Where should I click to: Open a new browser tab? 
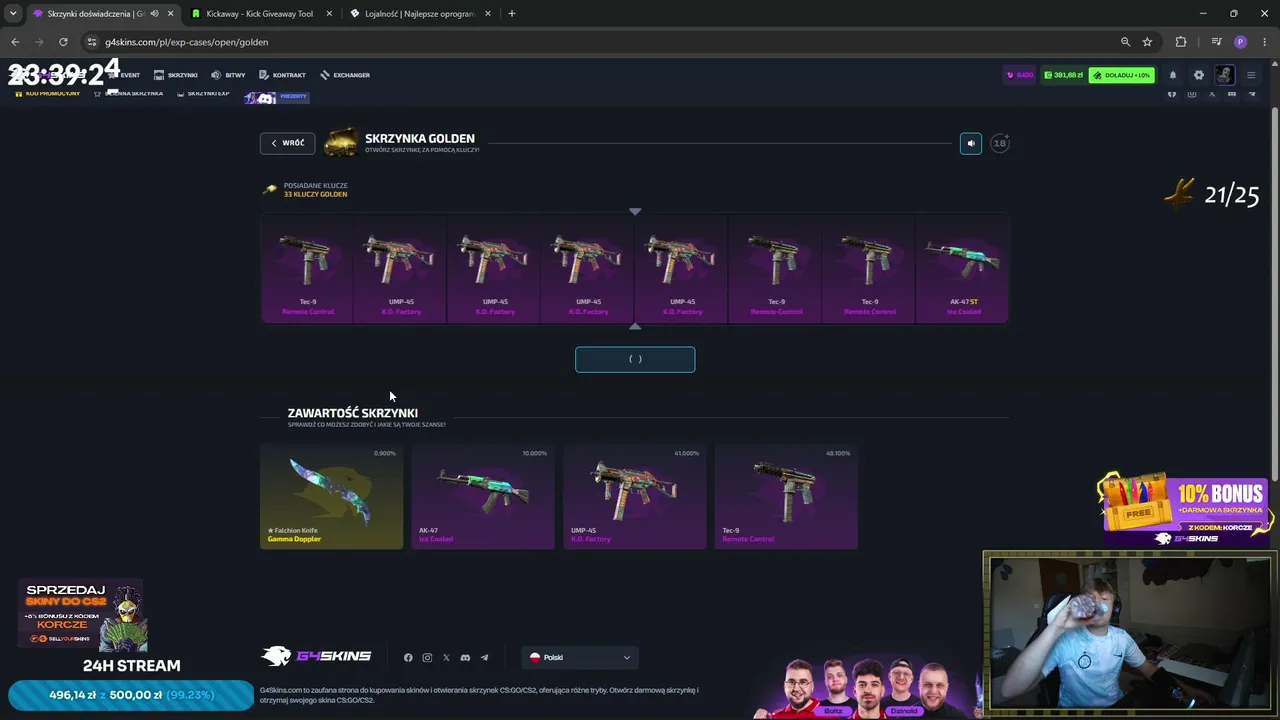coord(512,14)
